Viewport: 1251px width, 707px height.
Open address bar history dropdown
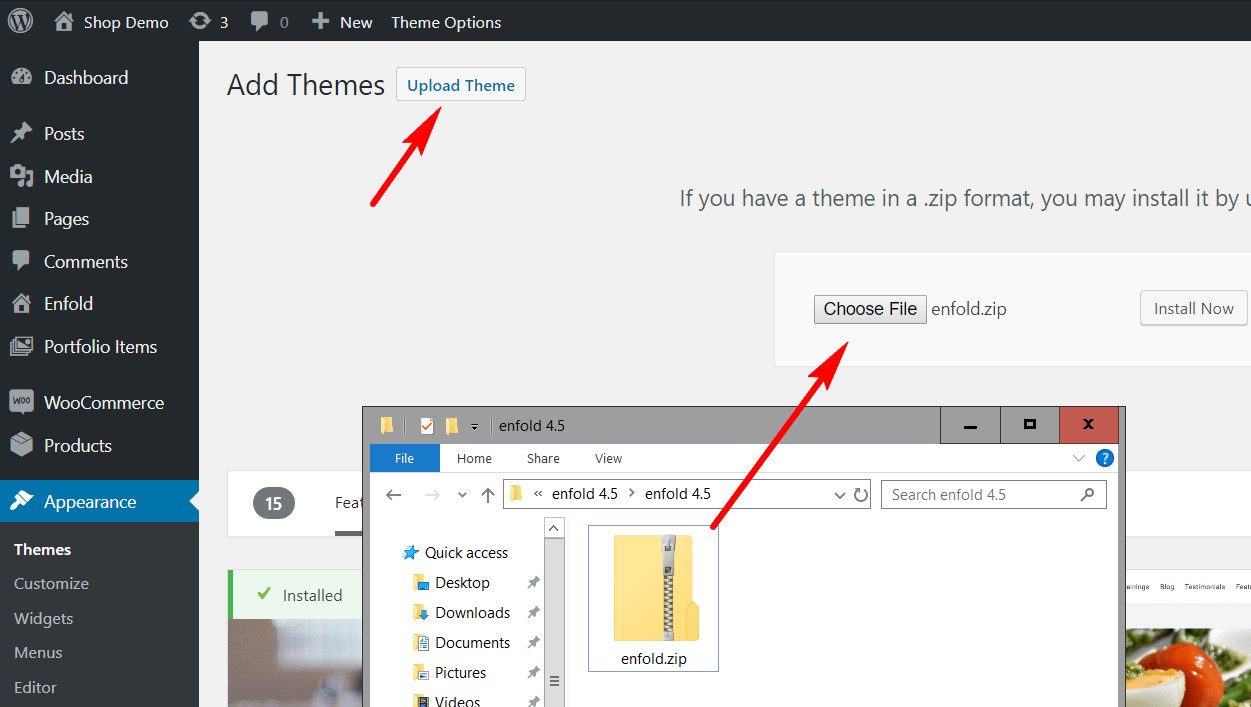[x=840, y=495]
